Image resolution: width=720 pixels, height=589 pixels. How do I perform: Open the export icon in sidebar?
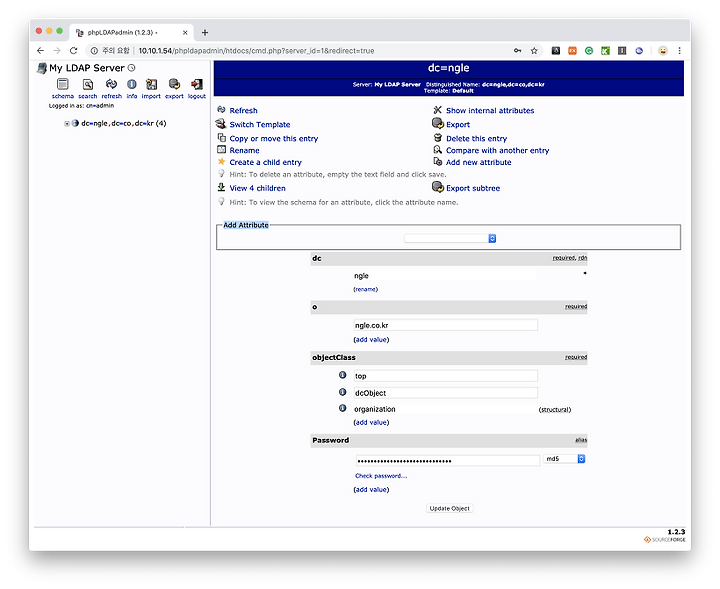pos(174,84)
